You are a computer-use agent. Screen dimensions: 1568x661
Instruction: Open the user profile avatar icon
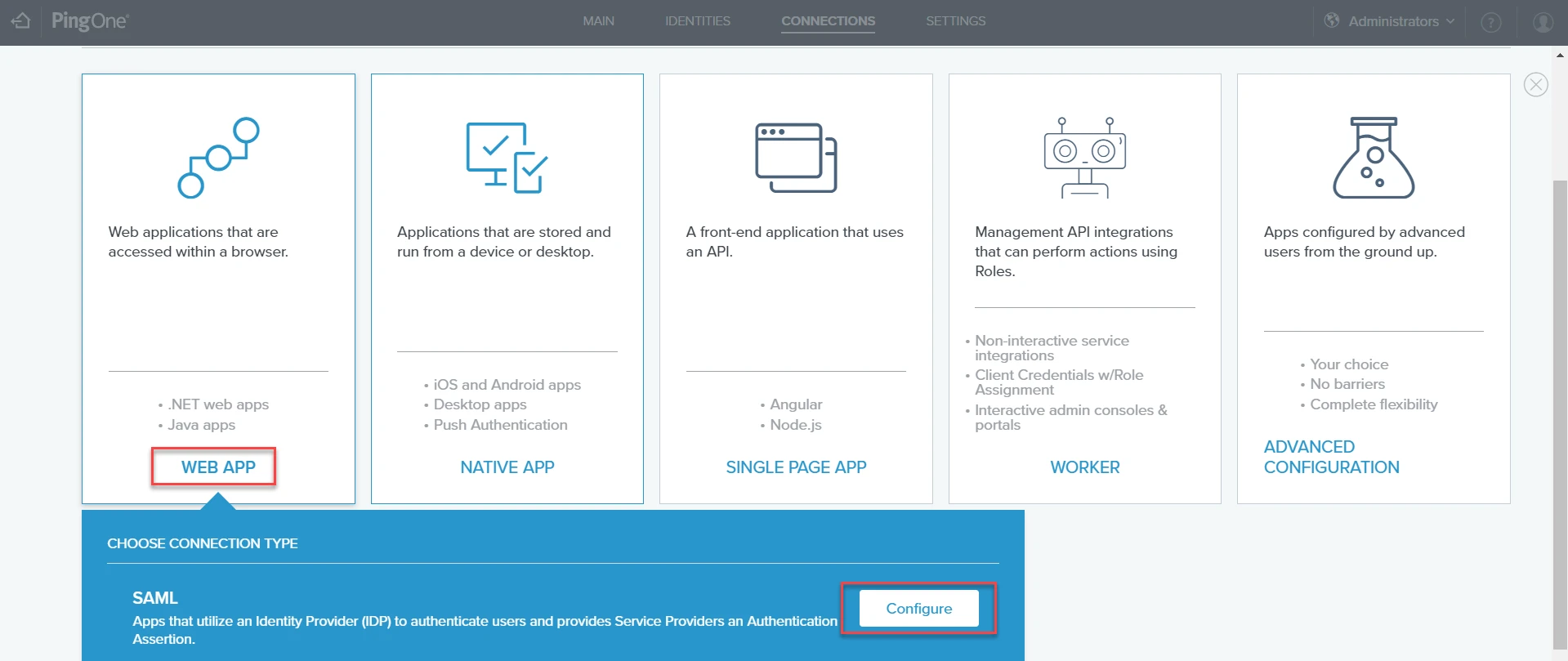pyautogui.click(x=1543, y=22)
